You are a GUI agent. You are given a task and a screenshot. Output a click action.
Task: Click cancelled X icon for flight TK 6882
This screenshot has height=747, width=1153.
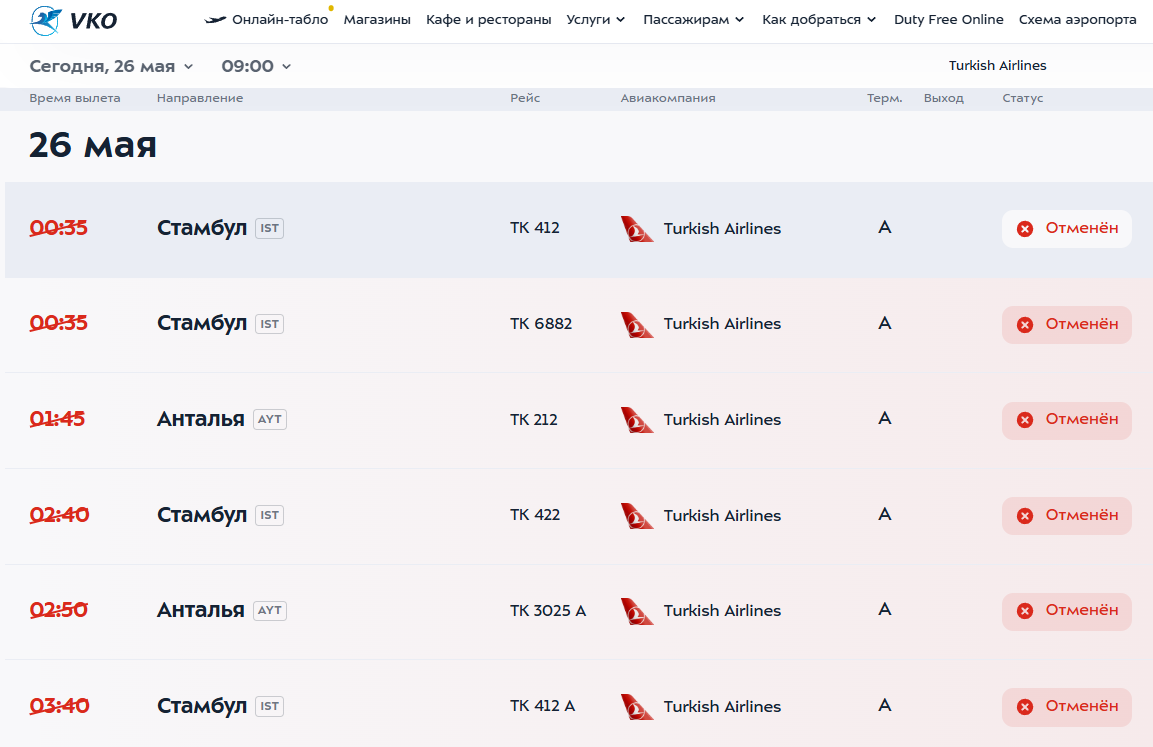click(1025, 325)
